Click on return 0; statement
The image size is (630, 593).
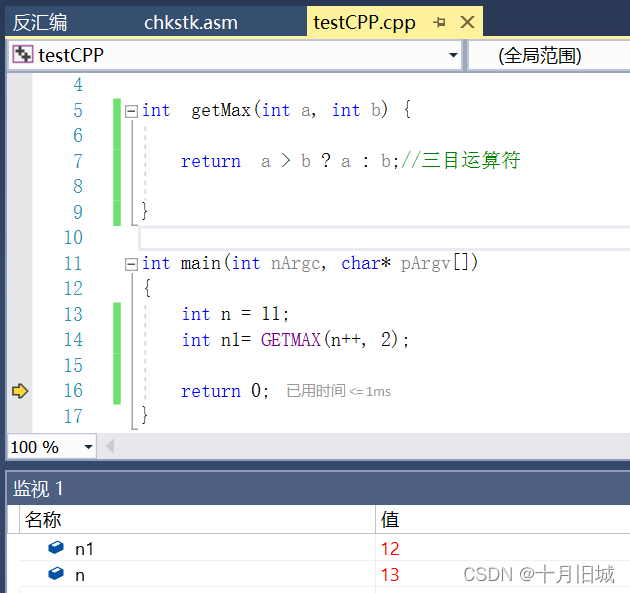pos(225,391)
